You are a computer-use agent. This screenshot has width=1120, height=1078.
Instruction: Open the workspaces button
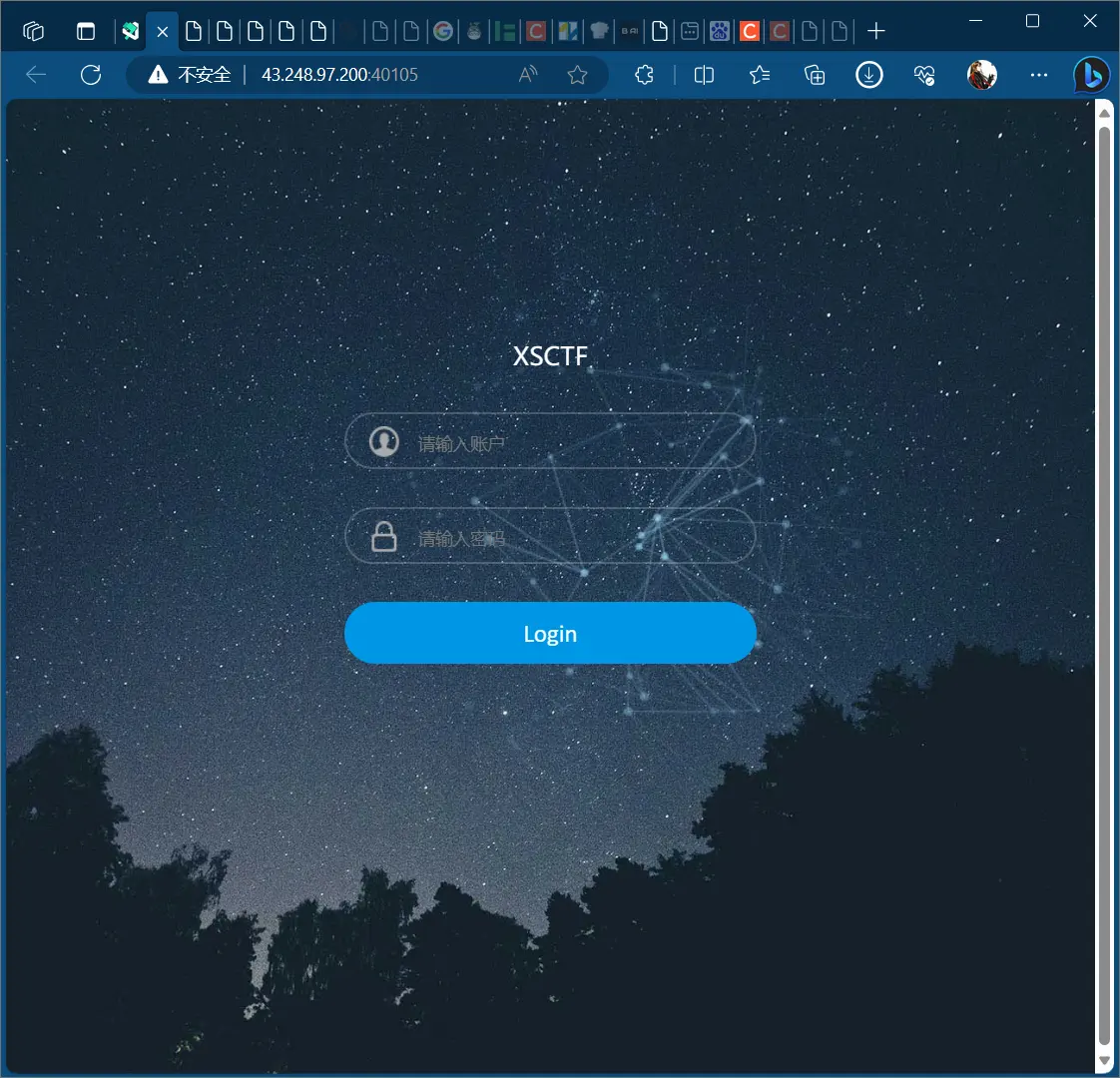pos(34,32)
